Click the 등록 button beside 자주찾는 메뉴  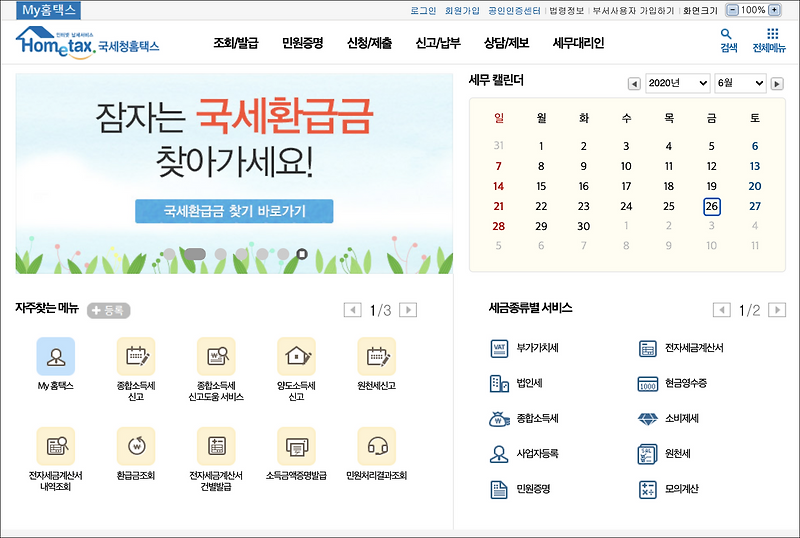pos(109,310)
